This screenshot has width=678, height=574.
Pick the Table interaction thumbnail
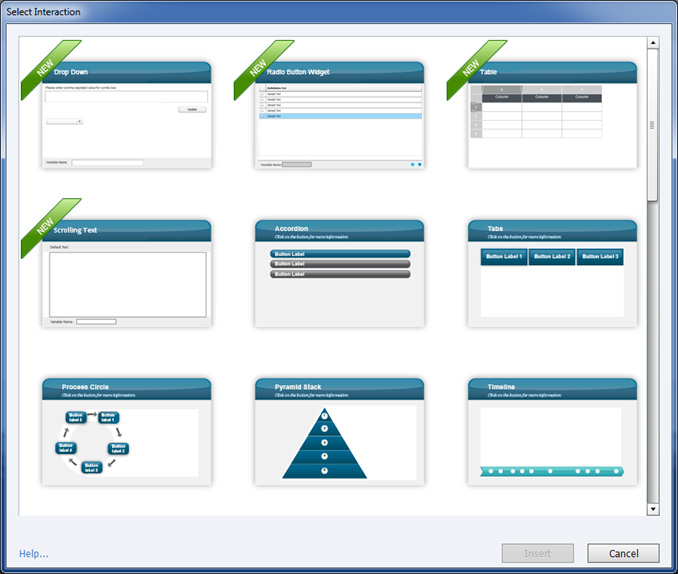point(552,115)
